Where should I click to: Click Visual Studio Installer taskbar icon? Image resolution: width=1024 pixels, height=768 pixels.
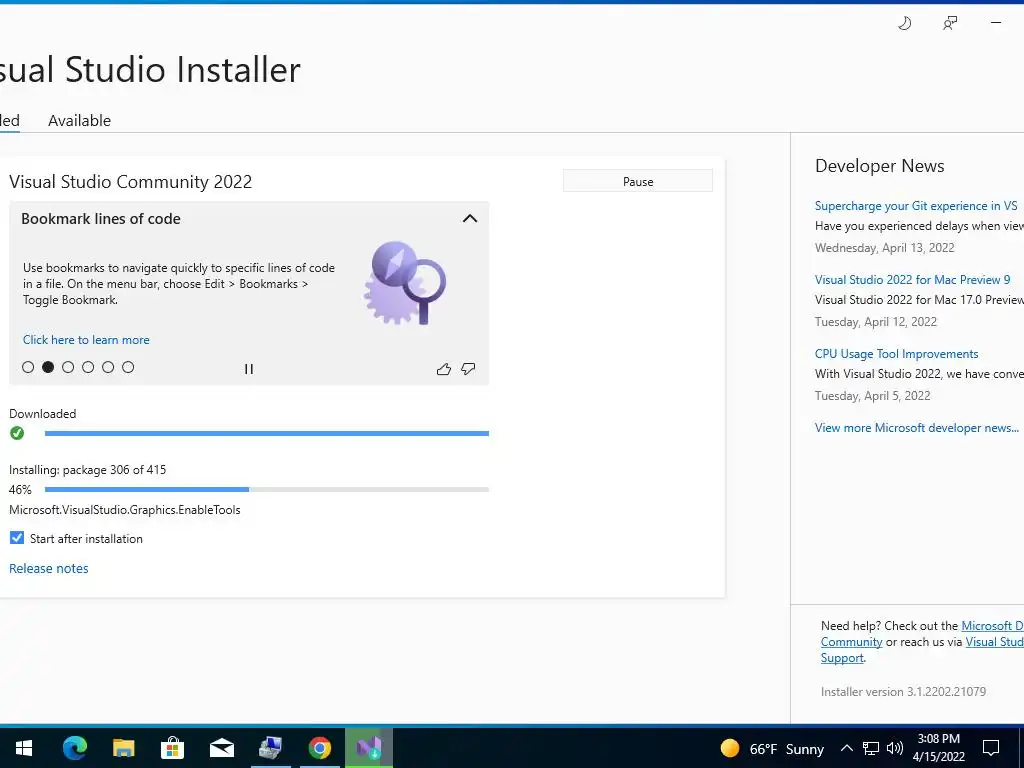369,748
